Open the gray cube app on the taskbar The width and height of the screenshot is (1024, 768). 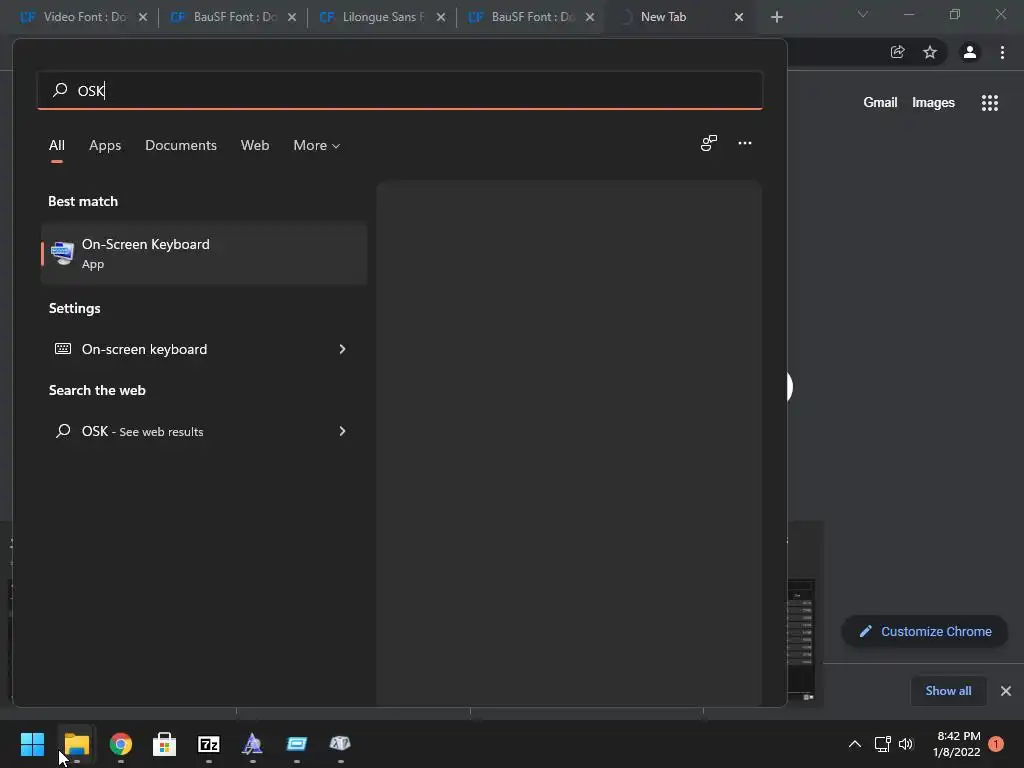tap(340, 743)
